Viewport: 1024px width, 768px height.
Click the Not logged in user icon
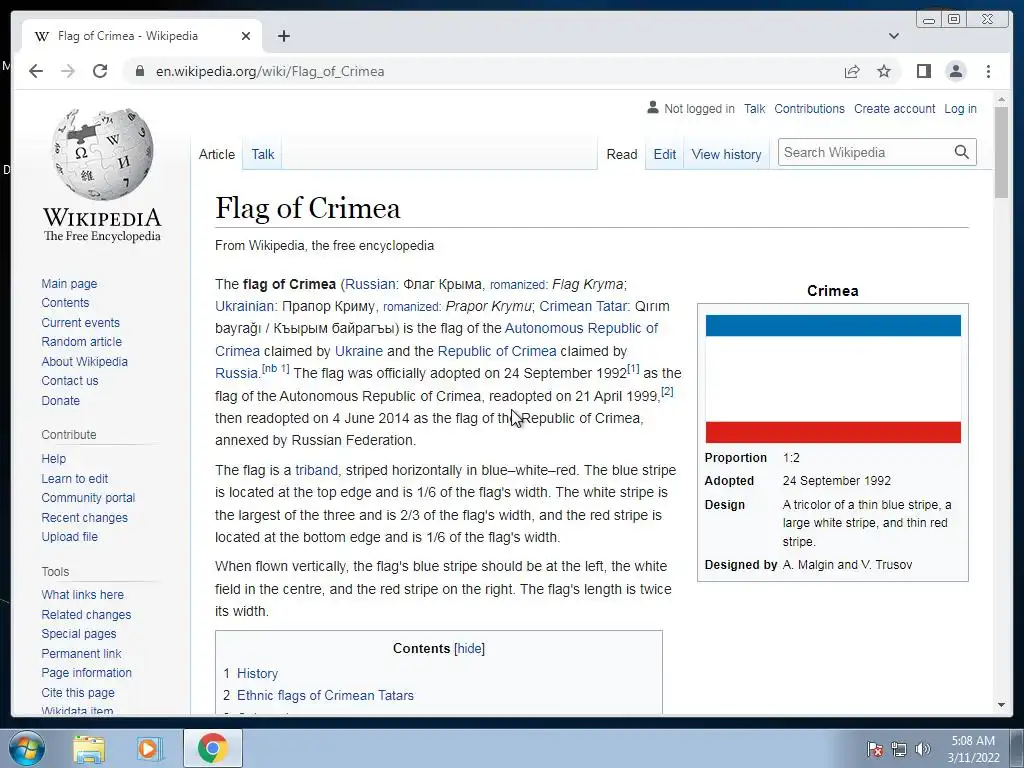652,108
